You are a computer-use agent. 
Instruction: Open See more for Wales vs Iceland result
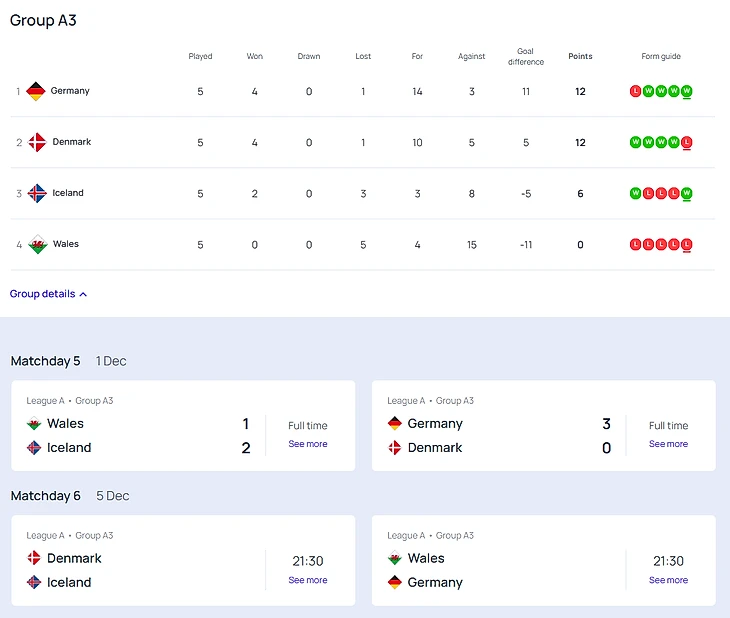(307, 444)
